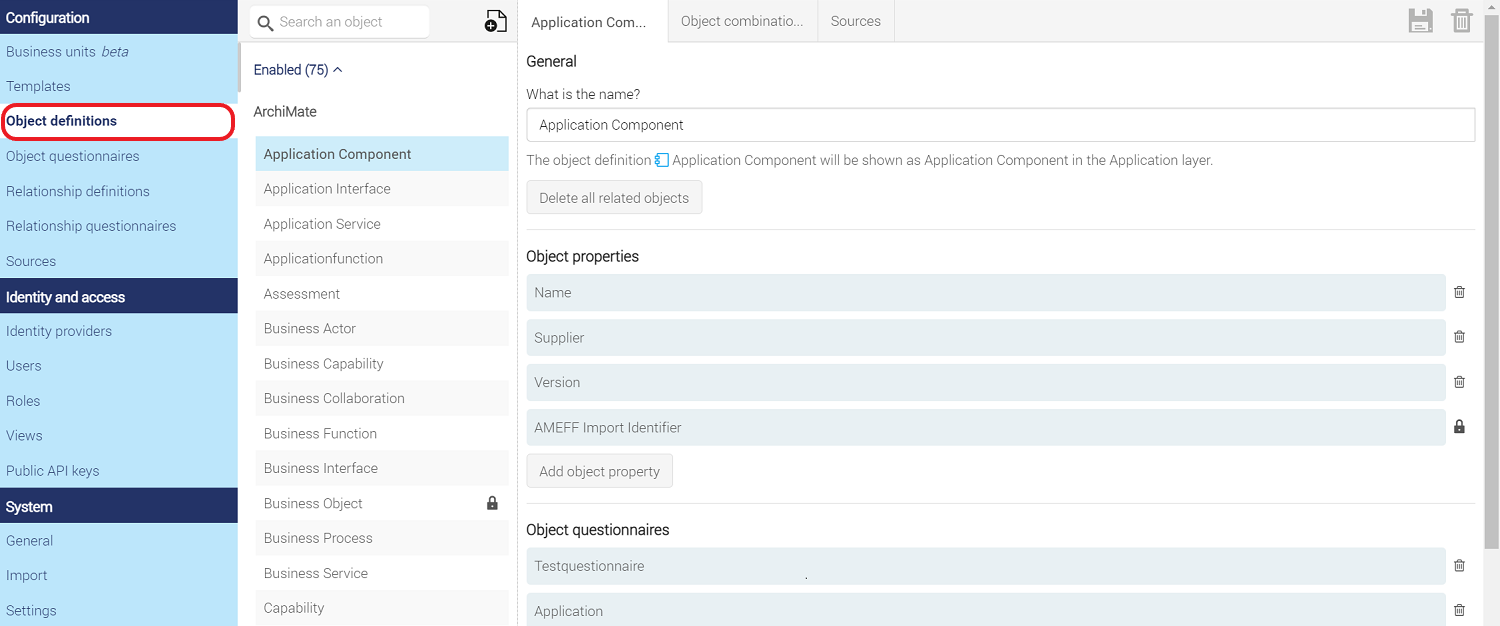Remove the Testquestionnaire questionnaire
Image resolution: width=1500 pixels, height=626 pixels.
(x=1459, y=565)
